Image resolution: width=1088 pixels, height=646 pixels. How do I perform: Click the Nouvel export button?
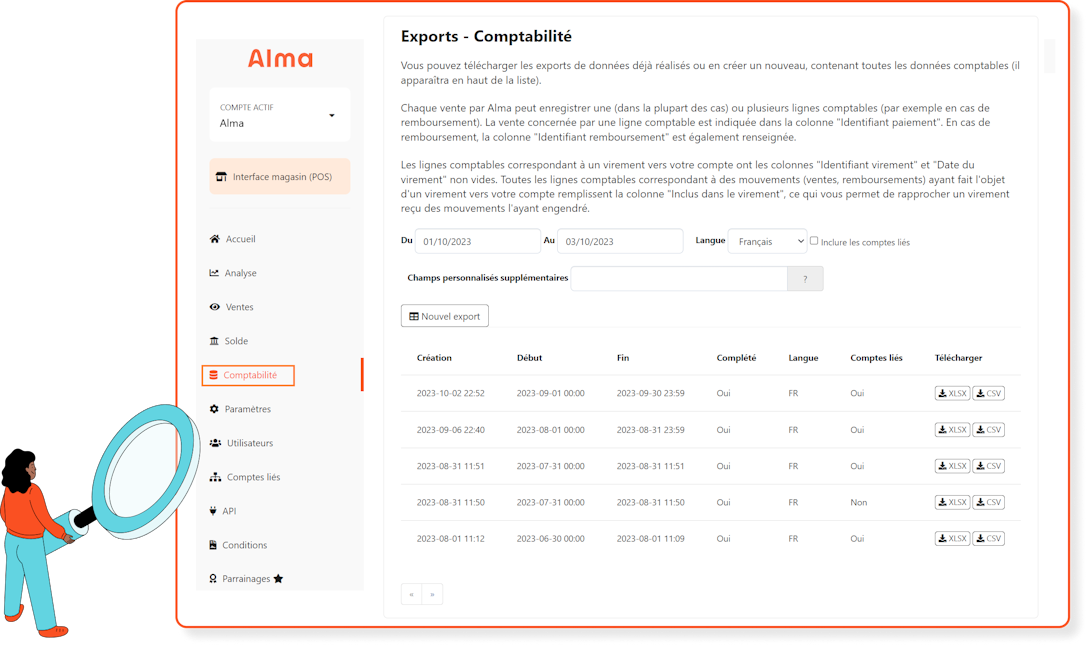point(445,316)
